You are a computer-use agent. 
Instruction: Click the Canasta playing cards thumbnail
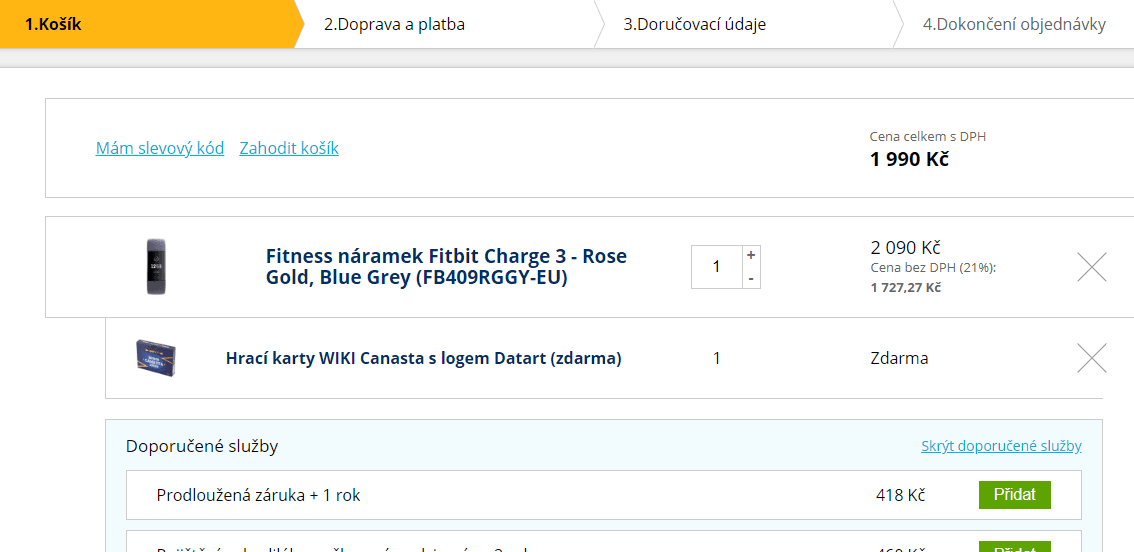click(156, 357)
